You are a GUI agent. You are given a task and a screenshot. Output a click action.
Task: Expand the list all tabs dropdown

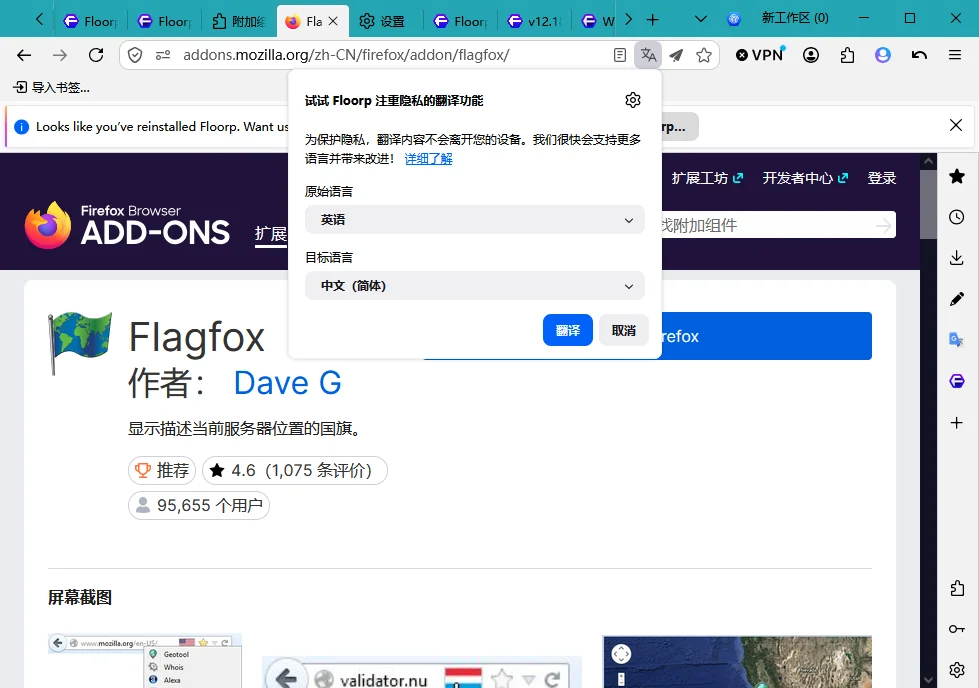(701, 20)
